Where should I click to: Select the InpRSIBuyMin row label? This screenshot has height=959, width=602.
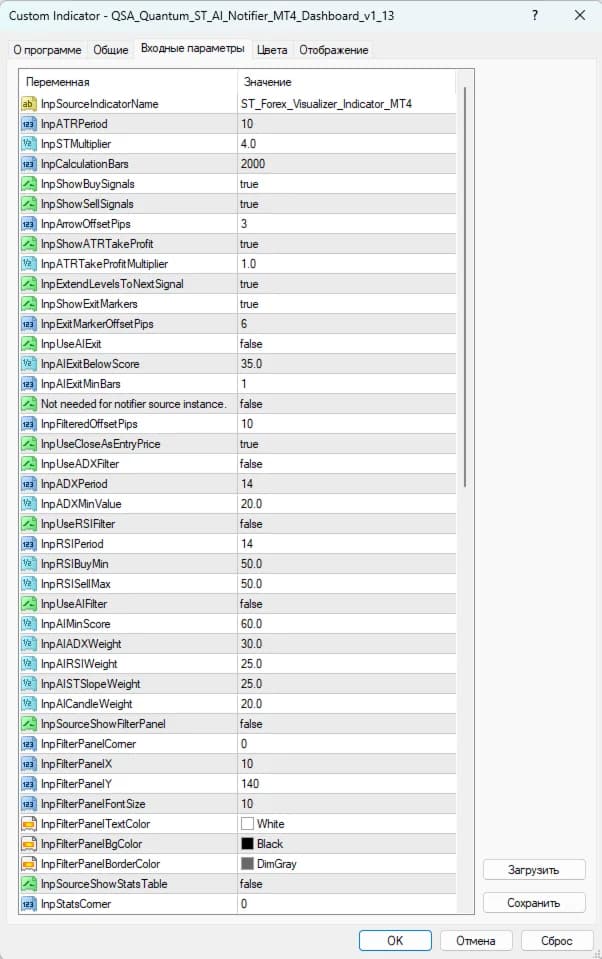pyautogui.click(x=74, y=564)
